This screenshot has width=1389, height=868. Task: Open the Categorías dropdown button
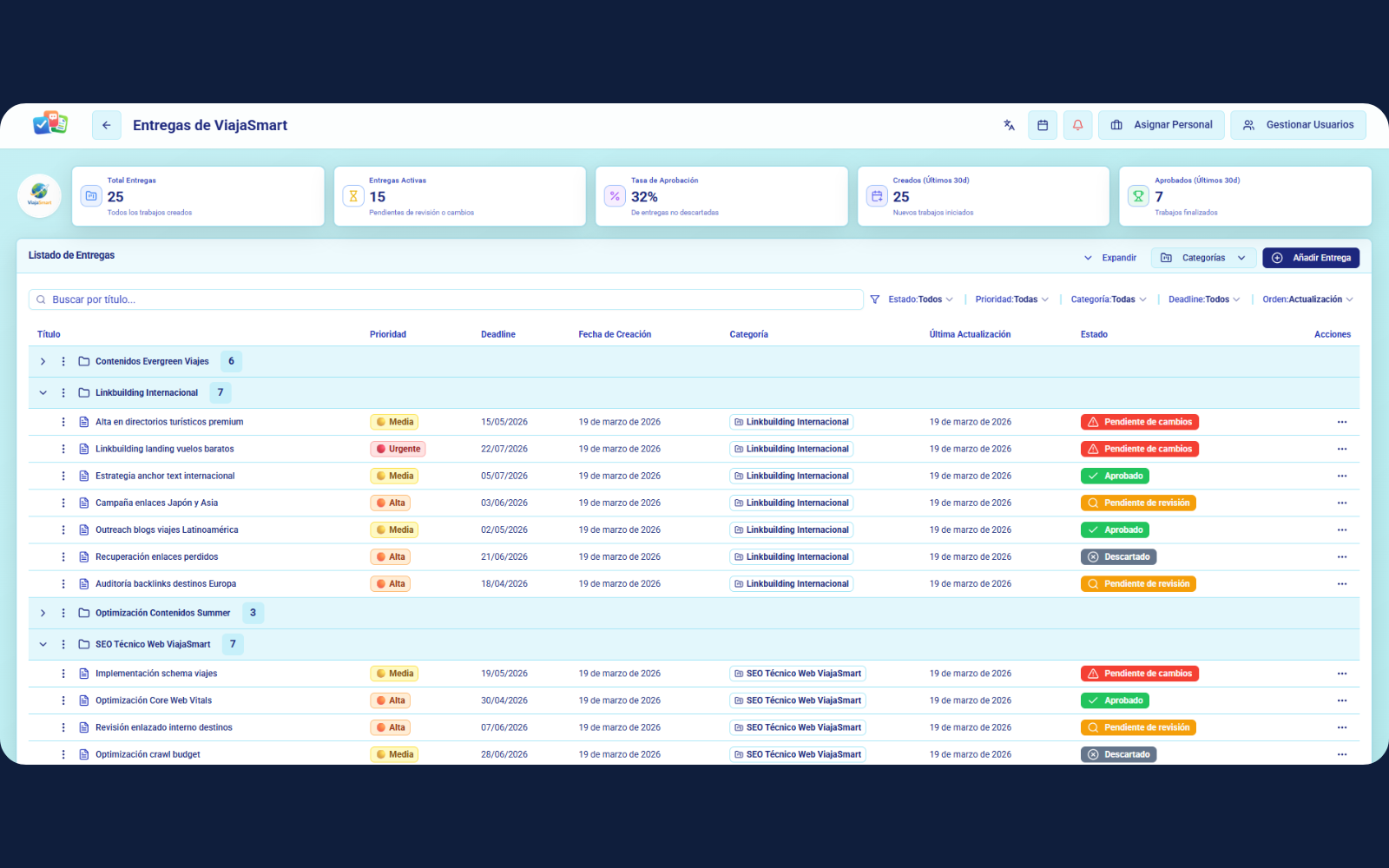(x=1203, y=258)
